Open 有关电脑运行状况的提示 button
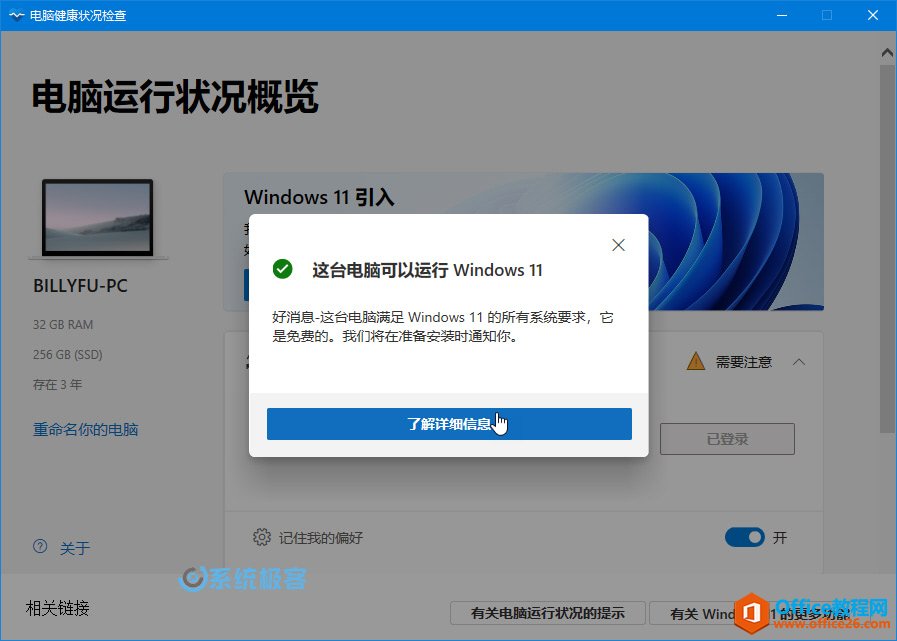The height and width of the screenshot is (641, 897). click(x=547, y=614)
